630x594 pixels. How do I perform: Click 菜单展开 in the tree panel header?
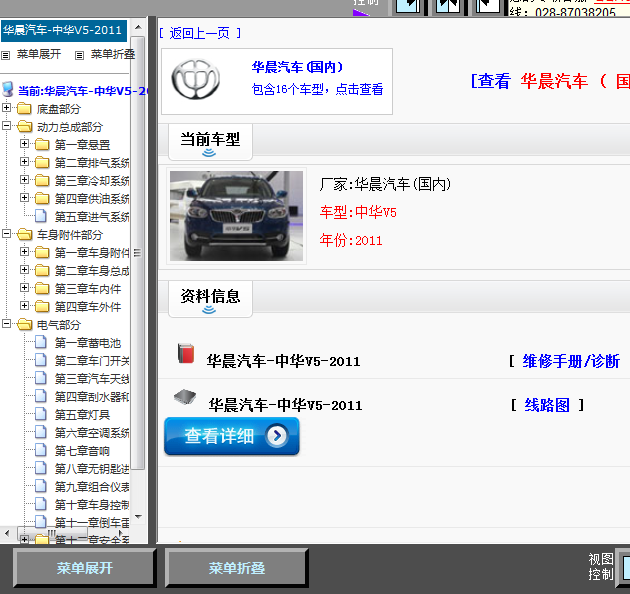click(39, 54)
